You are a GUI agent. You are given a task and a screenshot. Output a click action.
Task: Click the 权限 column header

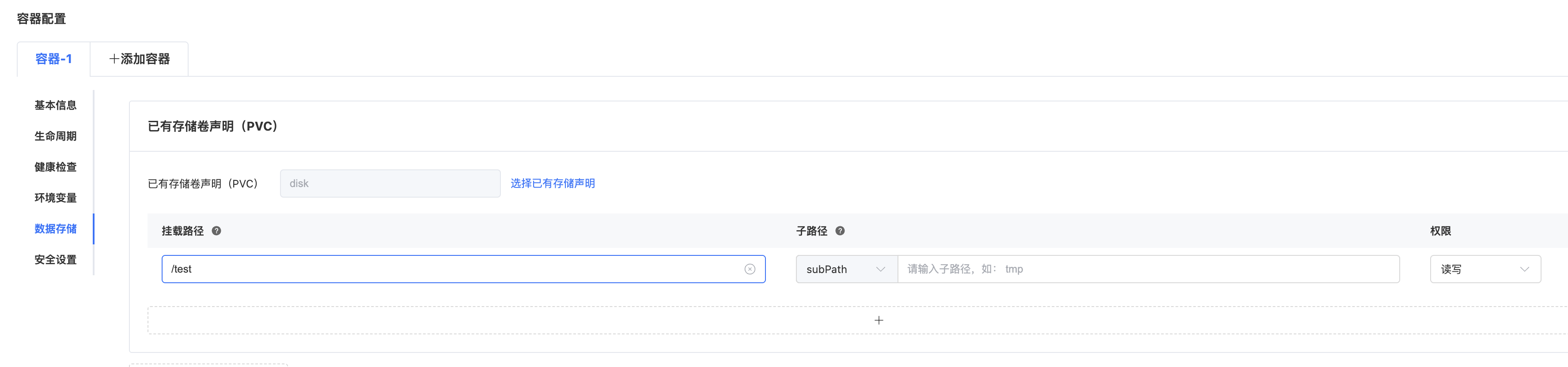coord(1440,231)
